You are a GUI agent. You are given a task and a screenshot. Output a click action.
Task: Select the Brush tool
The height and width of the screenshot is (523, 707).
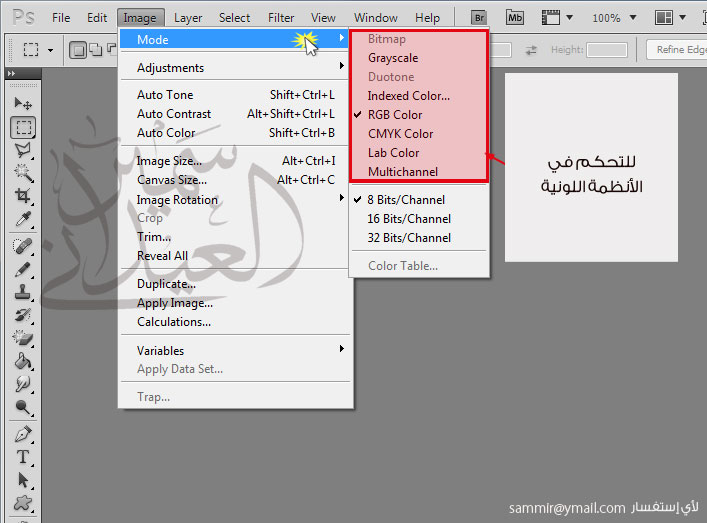tap(23, 270)
